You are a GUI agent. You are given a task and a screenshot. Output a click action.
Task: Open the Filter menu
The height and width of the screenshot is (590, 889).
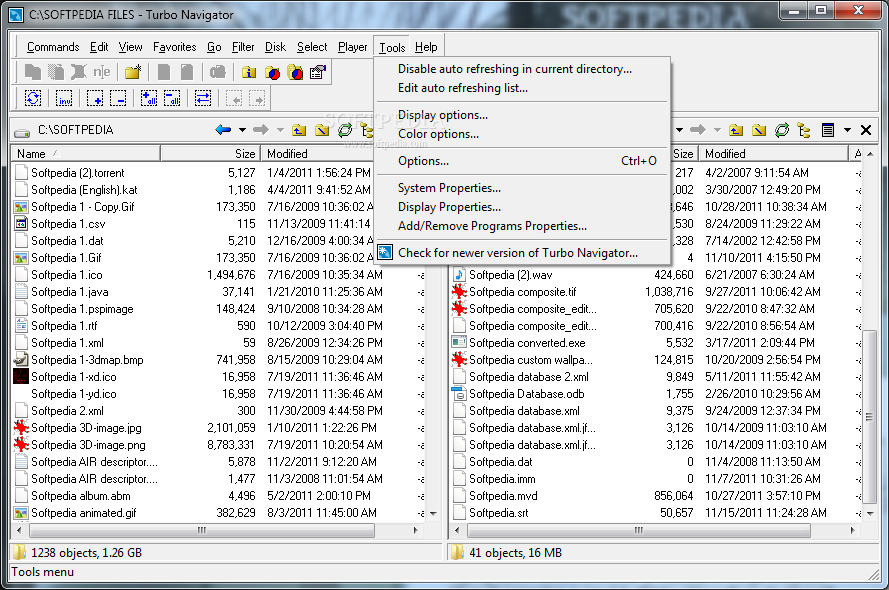coord(243,47)
